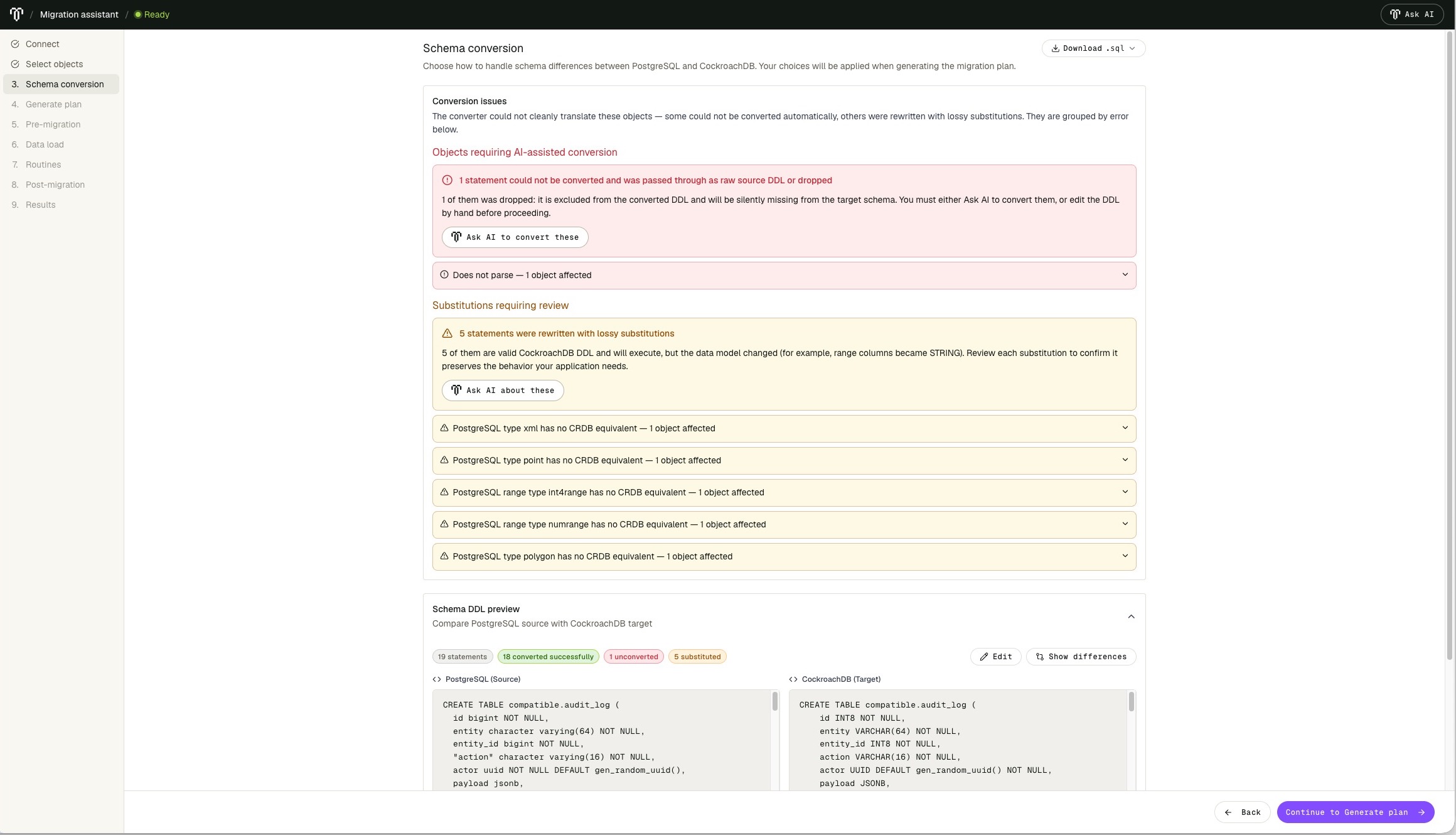Click the Select objects completed check icon
The height and width of the screenshot is (835, 1456).
click(x=15, y=64)
